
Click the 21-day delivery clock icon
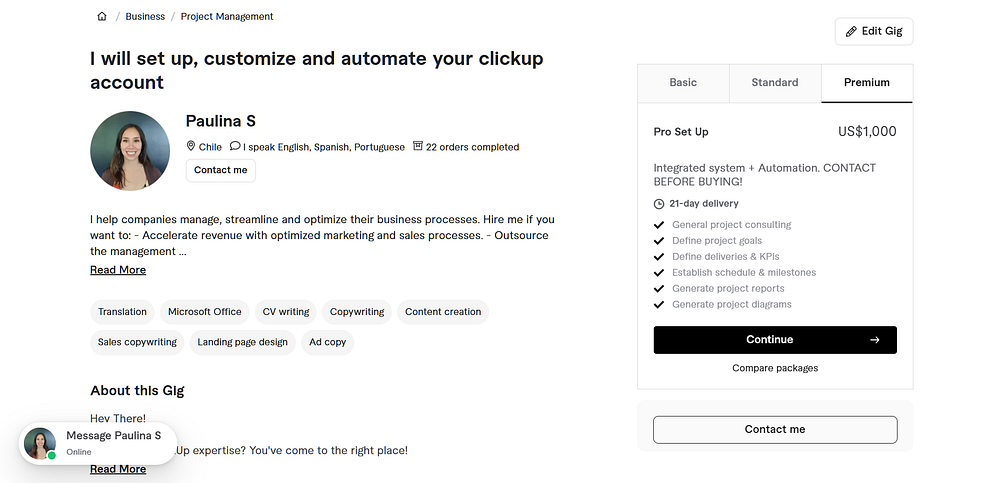[x=659, y=204]
